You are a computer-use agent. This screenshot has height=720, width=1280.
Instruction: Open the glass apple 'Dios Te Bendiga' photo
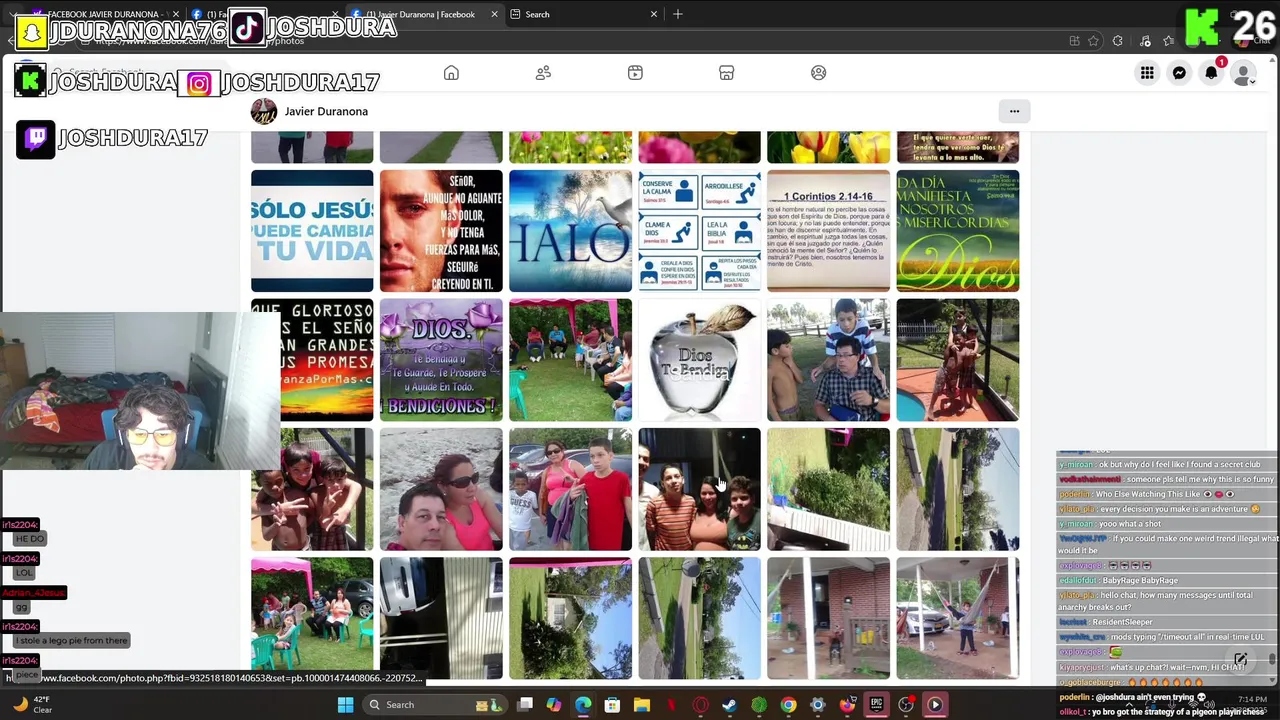pos(699,360)
